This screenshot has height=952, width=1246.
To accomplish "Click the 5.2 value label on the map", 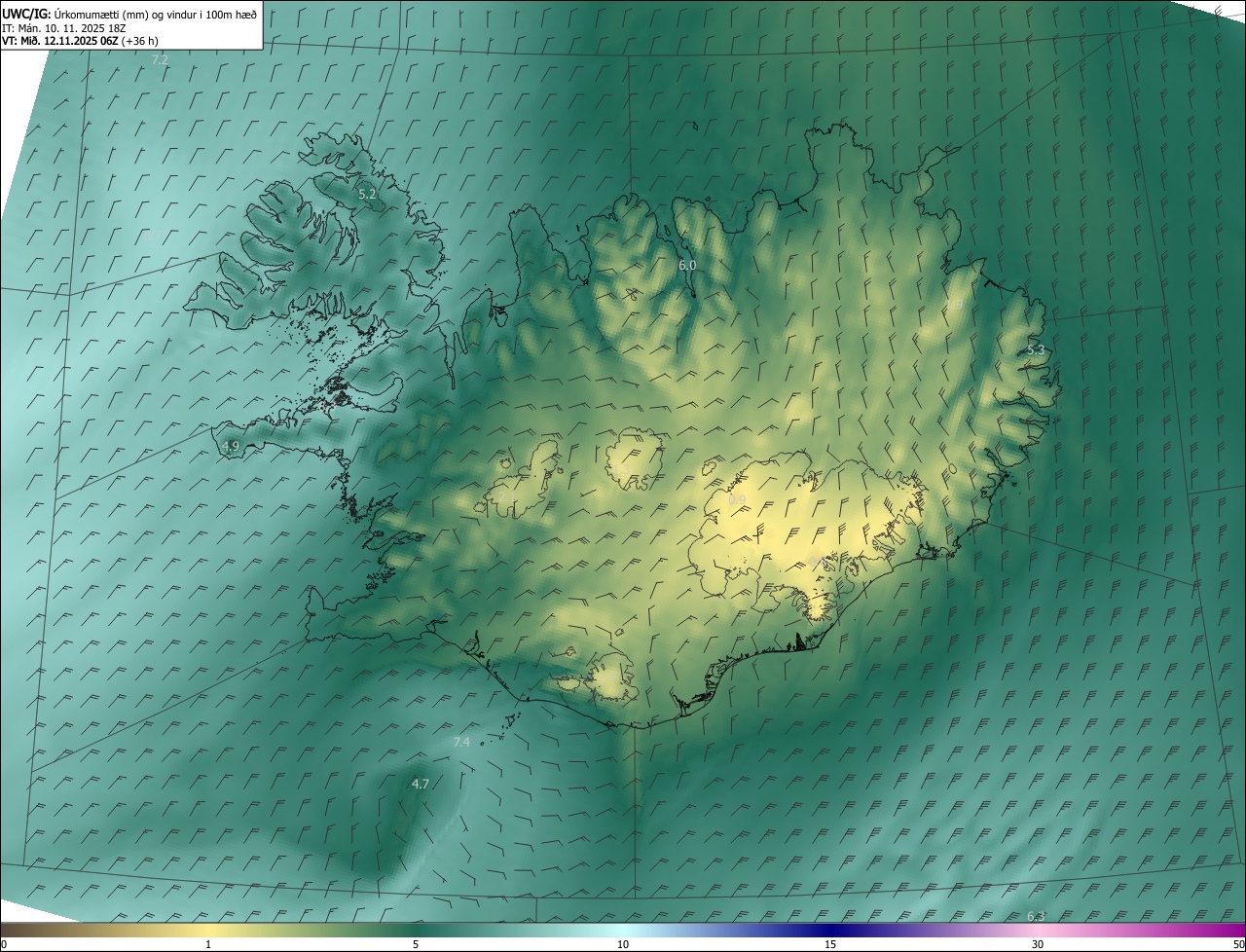I will tap(367, 195).
